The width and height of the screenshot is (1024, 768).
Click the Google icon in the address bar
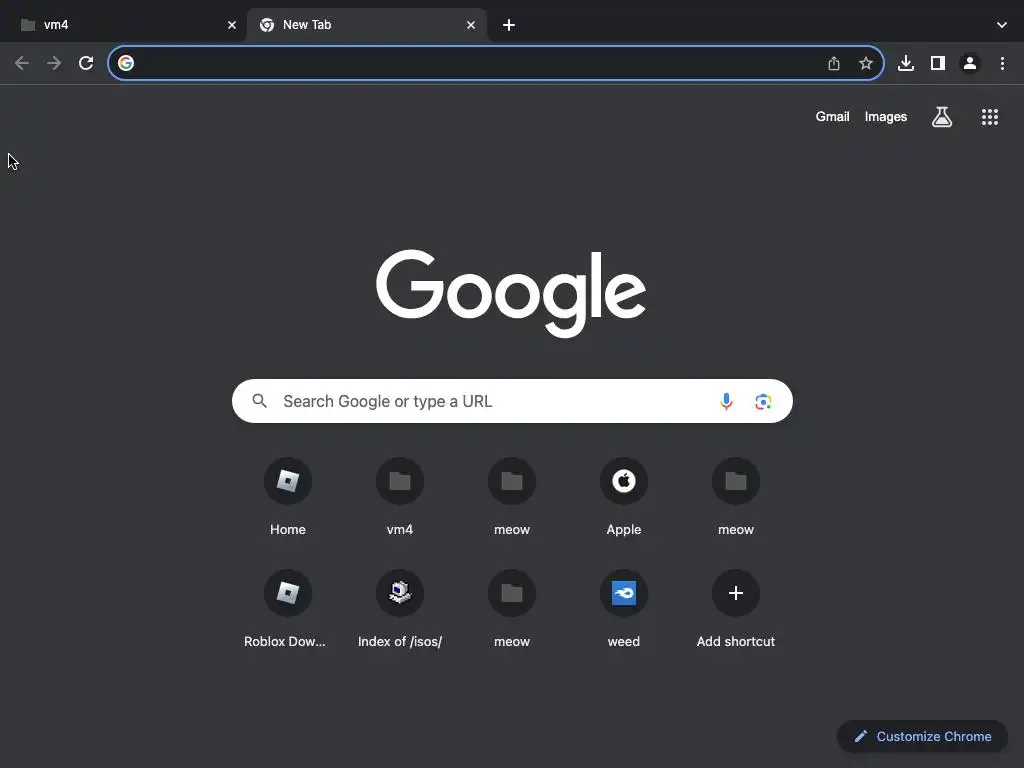(x=126, y=63)
